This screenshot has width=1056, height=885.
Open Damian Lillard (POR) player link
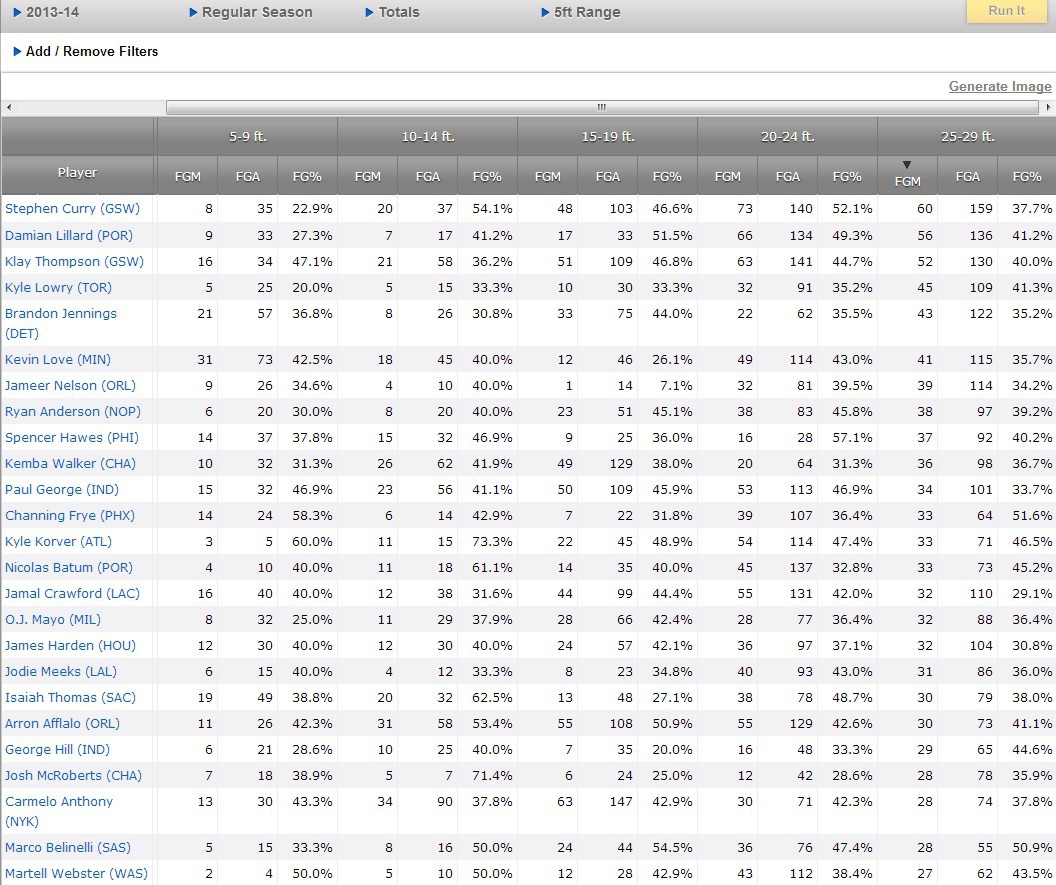click(x=69, y=235)
